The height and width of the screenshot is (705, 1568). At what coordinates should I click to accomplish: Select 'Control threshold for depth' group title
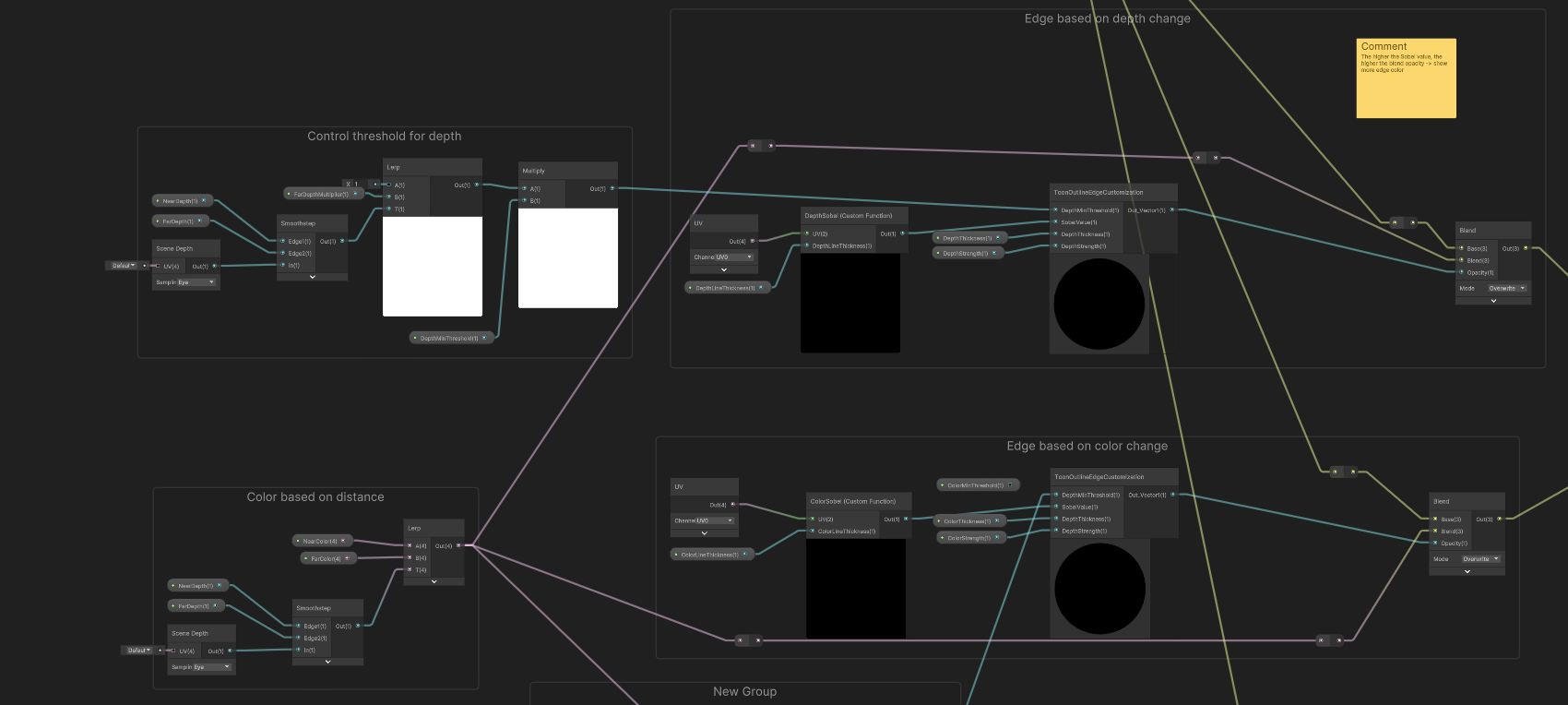[x=385, y=136]
